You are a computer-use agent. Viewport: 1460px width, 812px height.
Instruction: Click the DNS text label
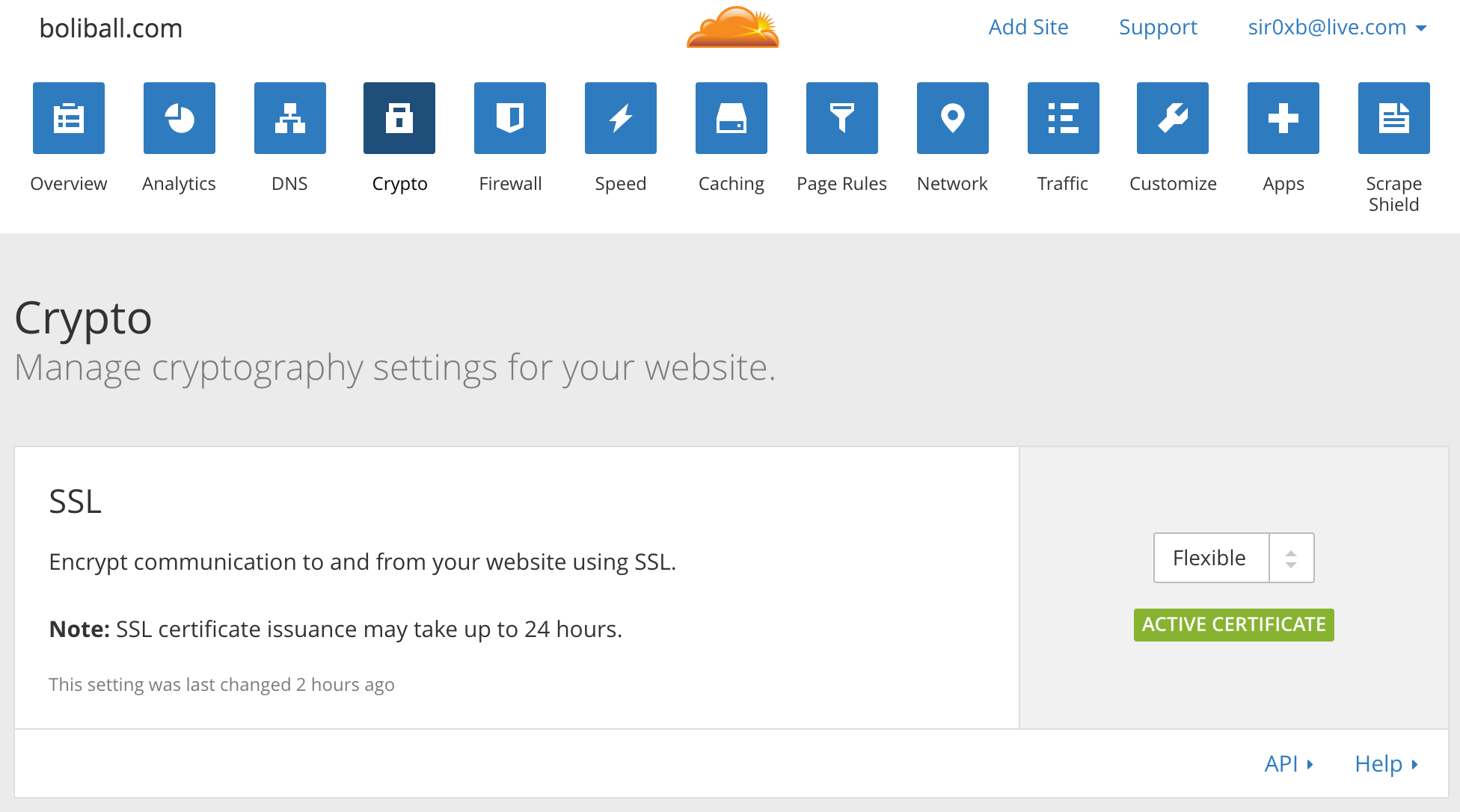(x=290, y=184)
